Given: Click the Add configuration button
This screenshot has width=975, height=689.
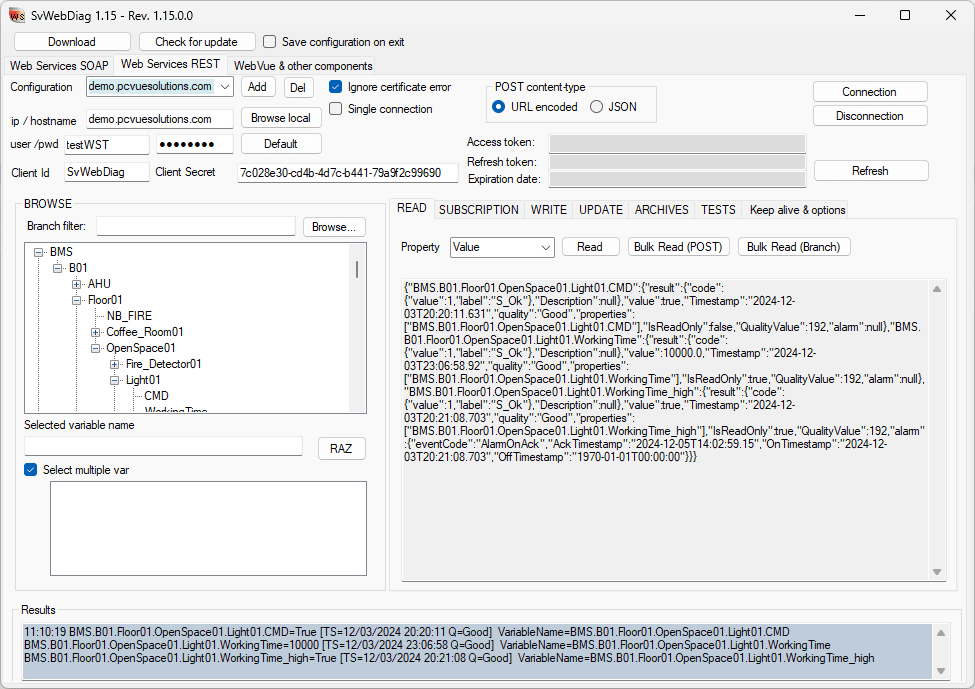Looking at the screenshot, I should [x=257, y=87].
